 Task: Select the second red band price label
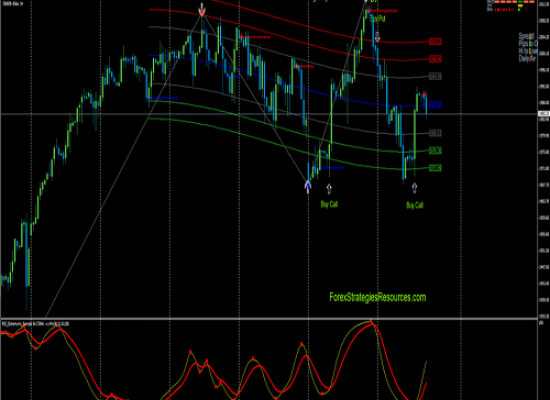click(435, 59)
